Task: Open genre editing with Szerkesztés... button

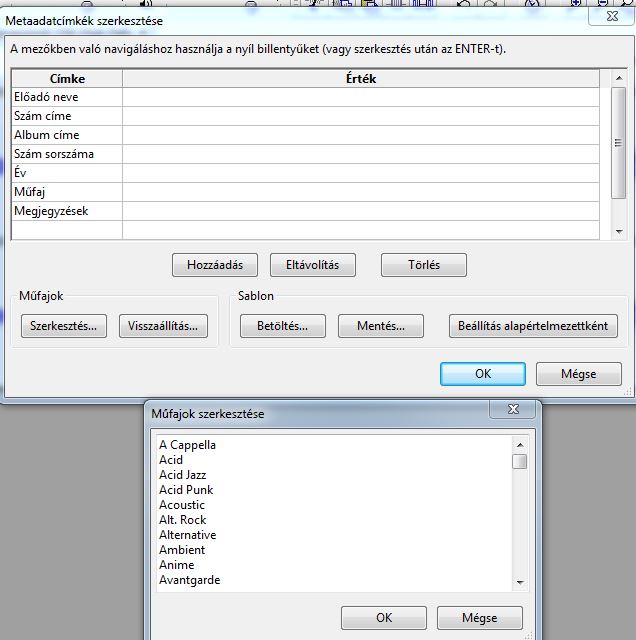Action: coord(64,326)
